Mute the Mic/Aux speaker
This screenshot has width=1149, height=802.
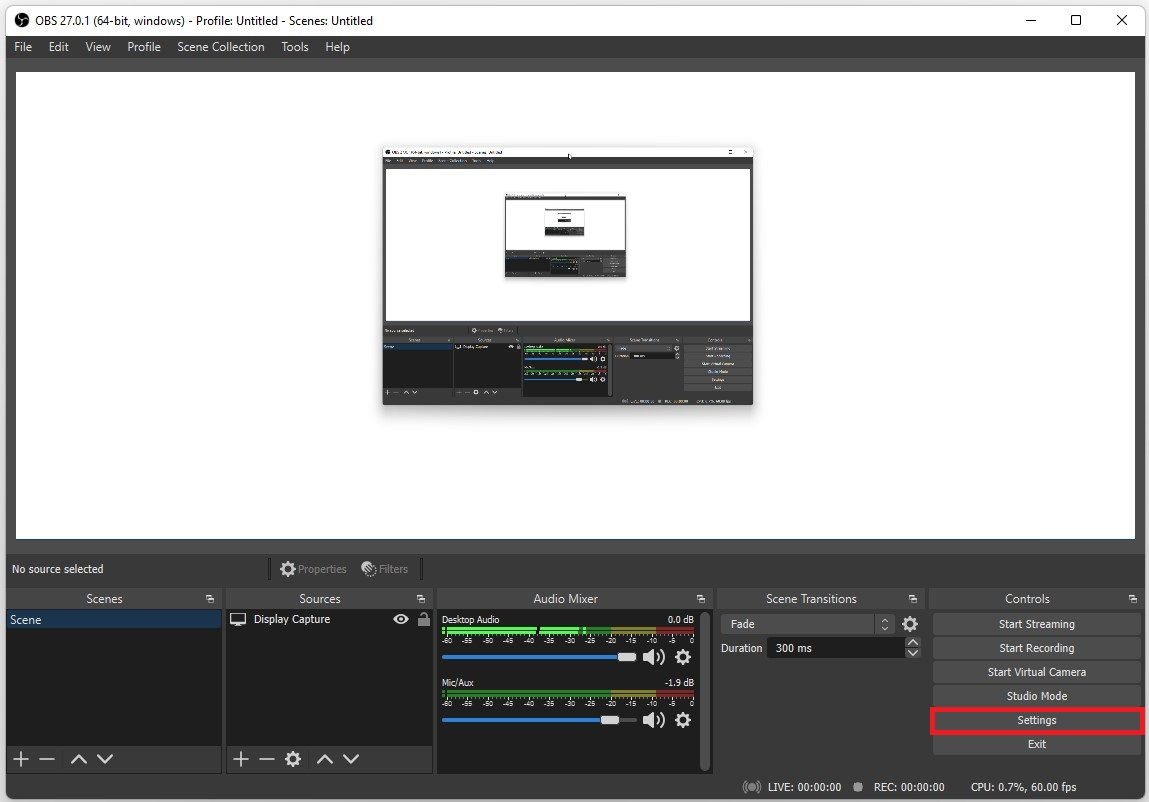pos(653,720)
